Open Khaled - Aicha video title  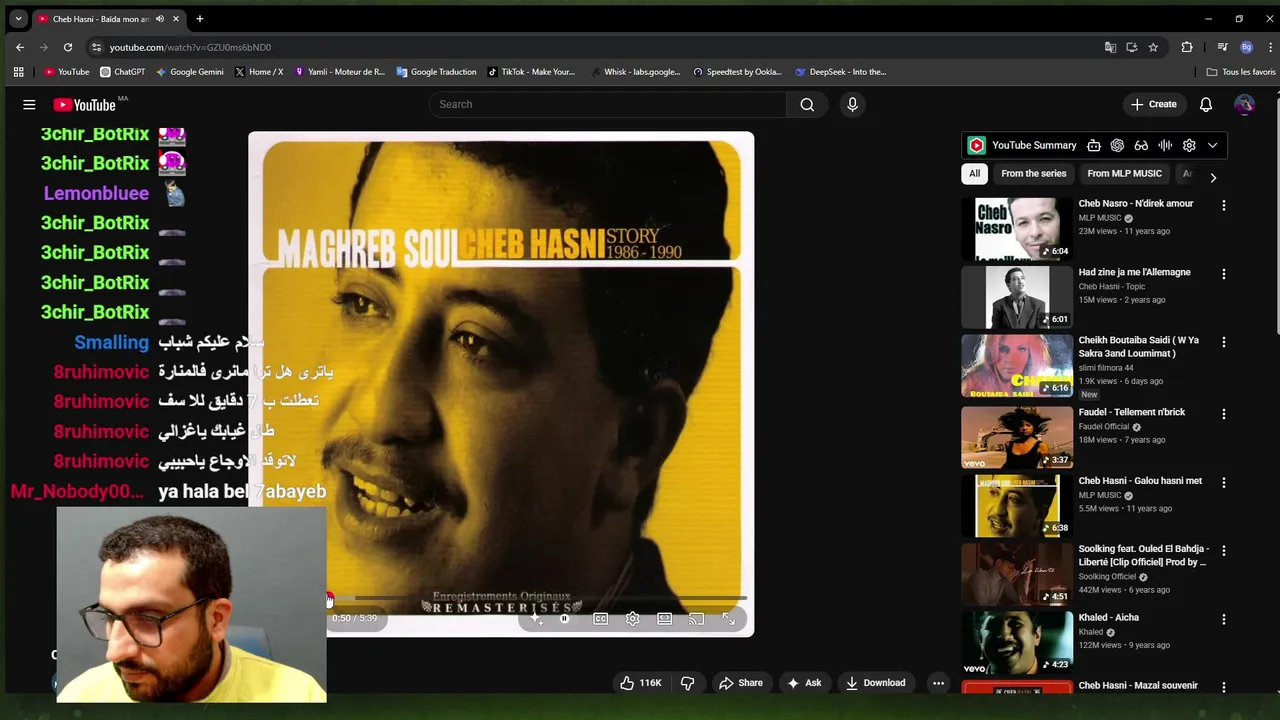point(1108,618)
